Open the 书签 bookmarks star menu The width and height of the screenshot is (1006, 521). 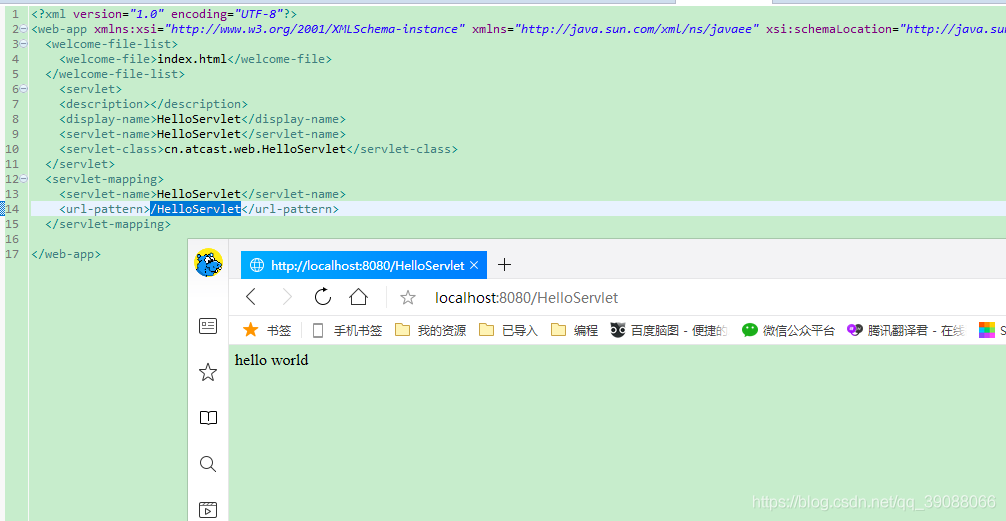tap(267, 330)
